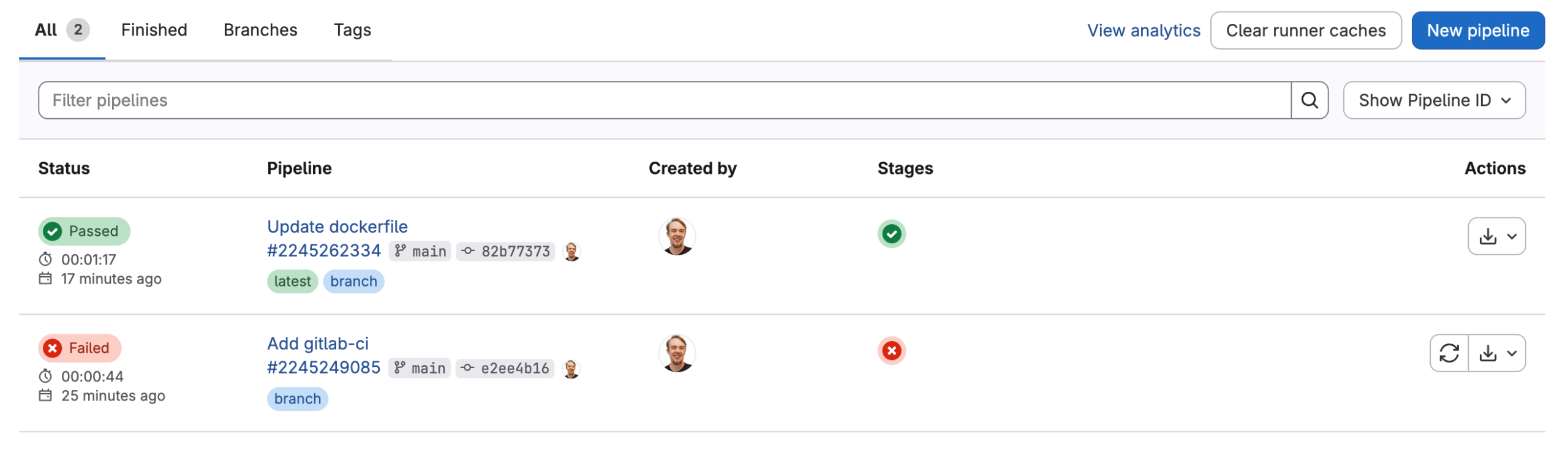Image resolution: width=1568 pixels, height=458 pixels.
Task: Retry the failed Add gitlab-ci pipeline
Action: (1449, 353)
